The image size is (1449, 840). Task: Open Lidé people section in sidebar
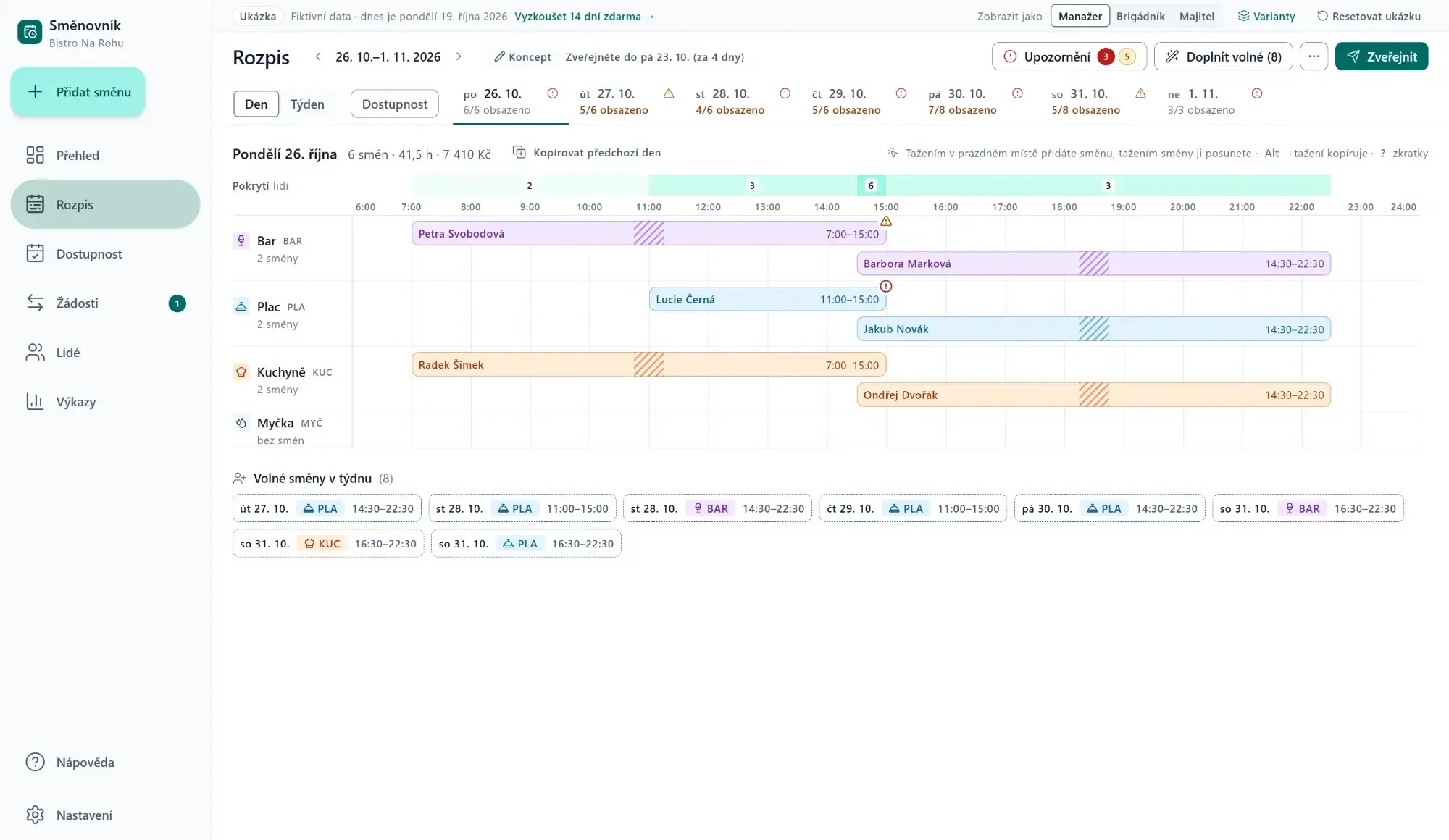[x=105, y=352]
